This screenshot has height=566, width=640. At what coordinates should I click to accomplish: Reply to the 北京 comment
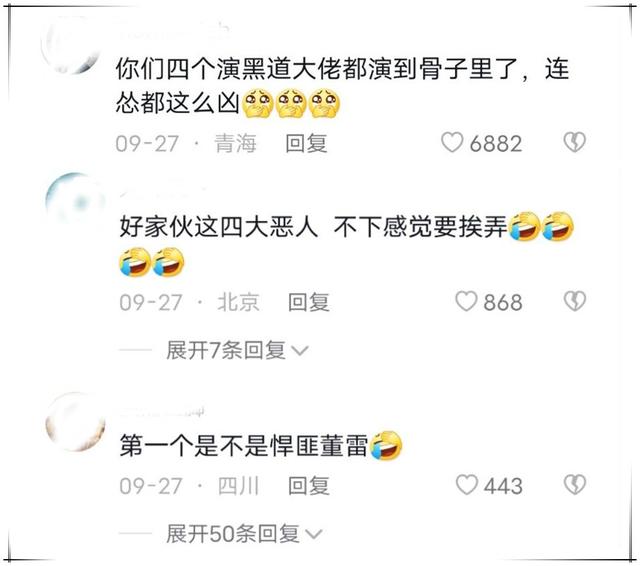pos(309,302)
